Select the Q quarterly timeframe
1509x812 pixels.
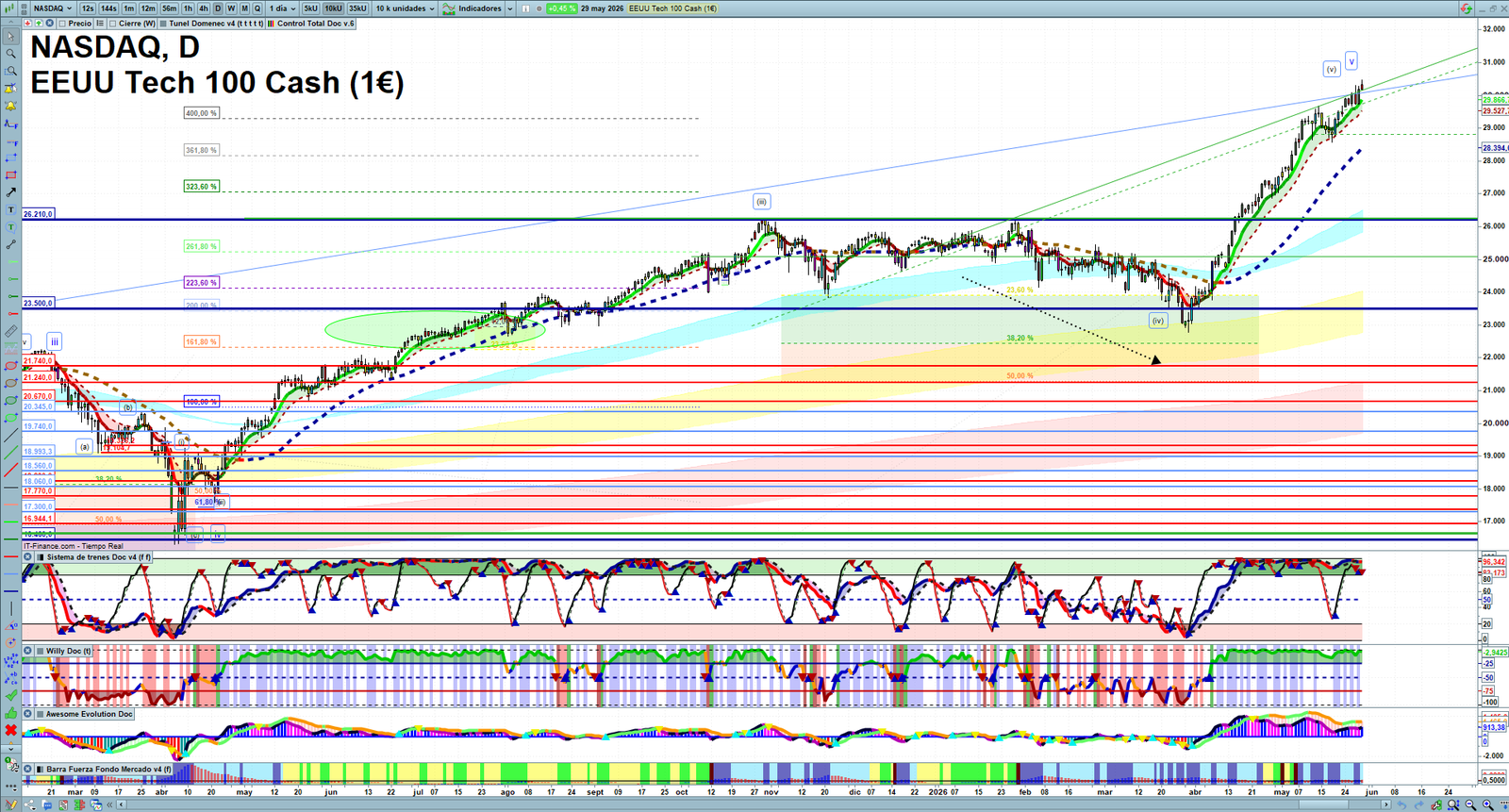[257, 8]
